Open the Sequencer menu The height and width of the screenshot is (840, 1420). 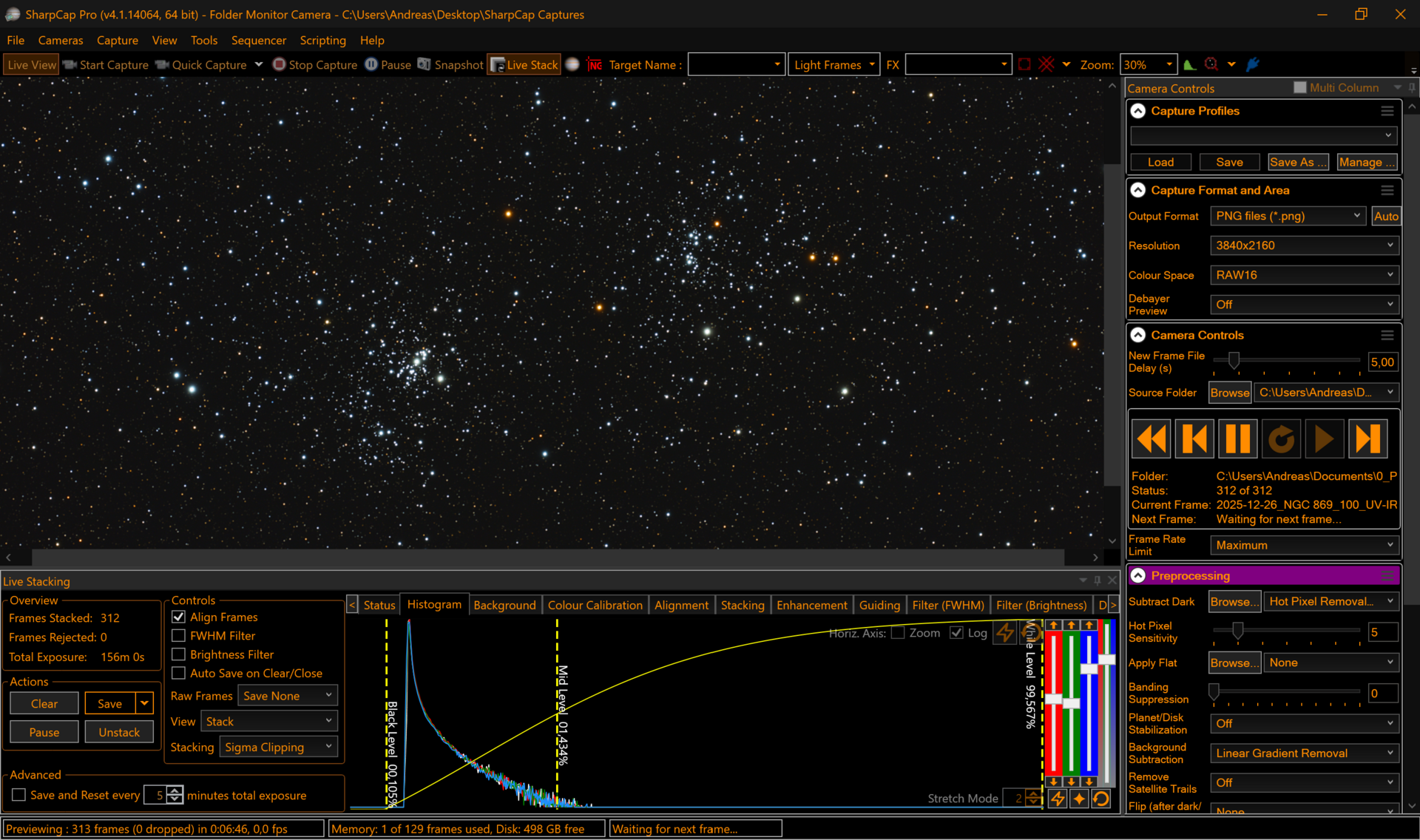[258, 40]
